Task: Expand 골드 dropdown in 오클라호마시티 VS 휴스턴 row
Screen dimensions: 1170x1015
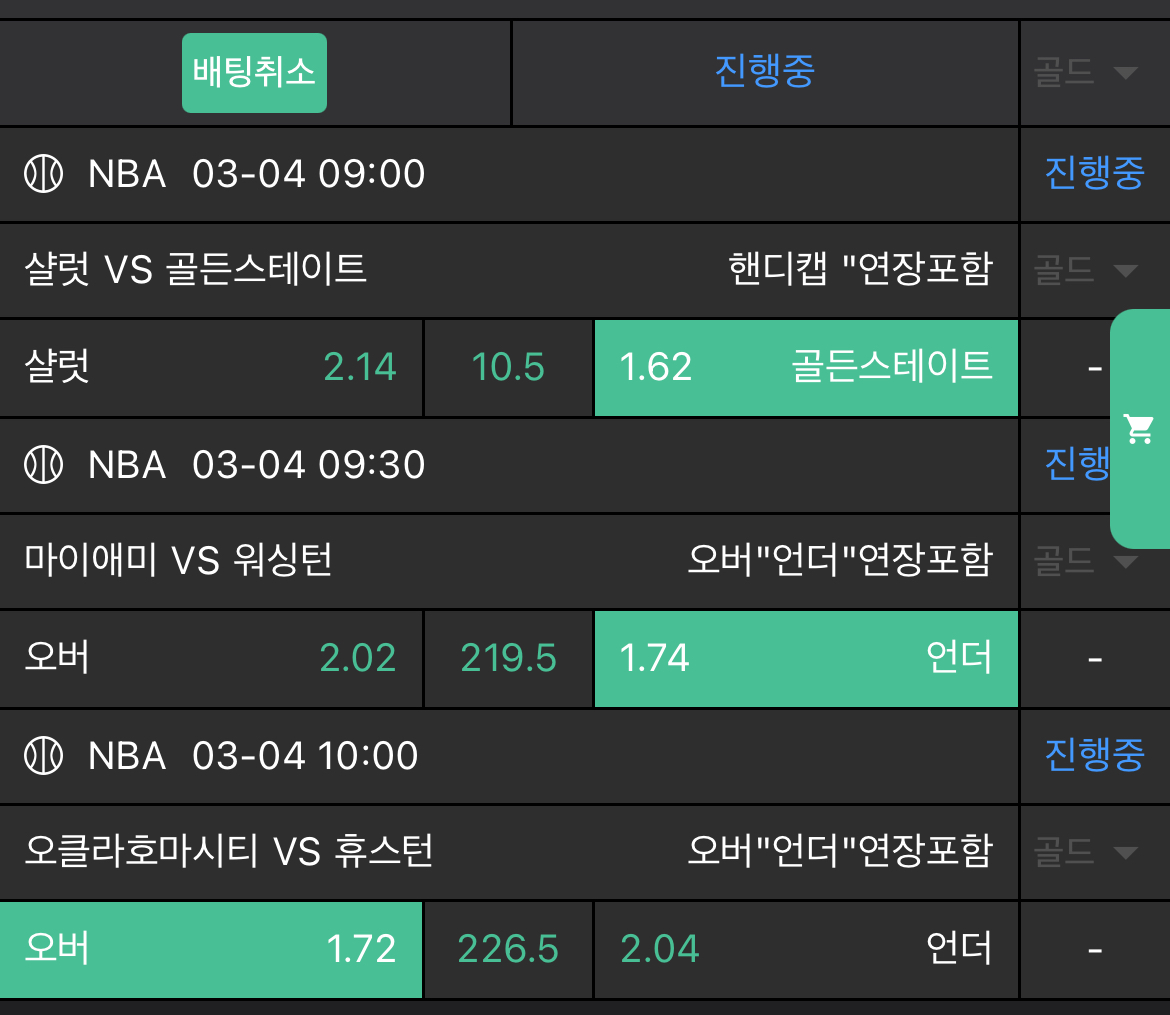Action: [1086, 852]
